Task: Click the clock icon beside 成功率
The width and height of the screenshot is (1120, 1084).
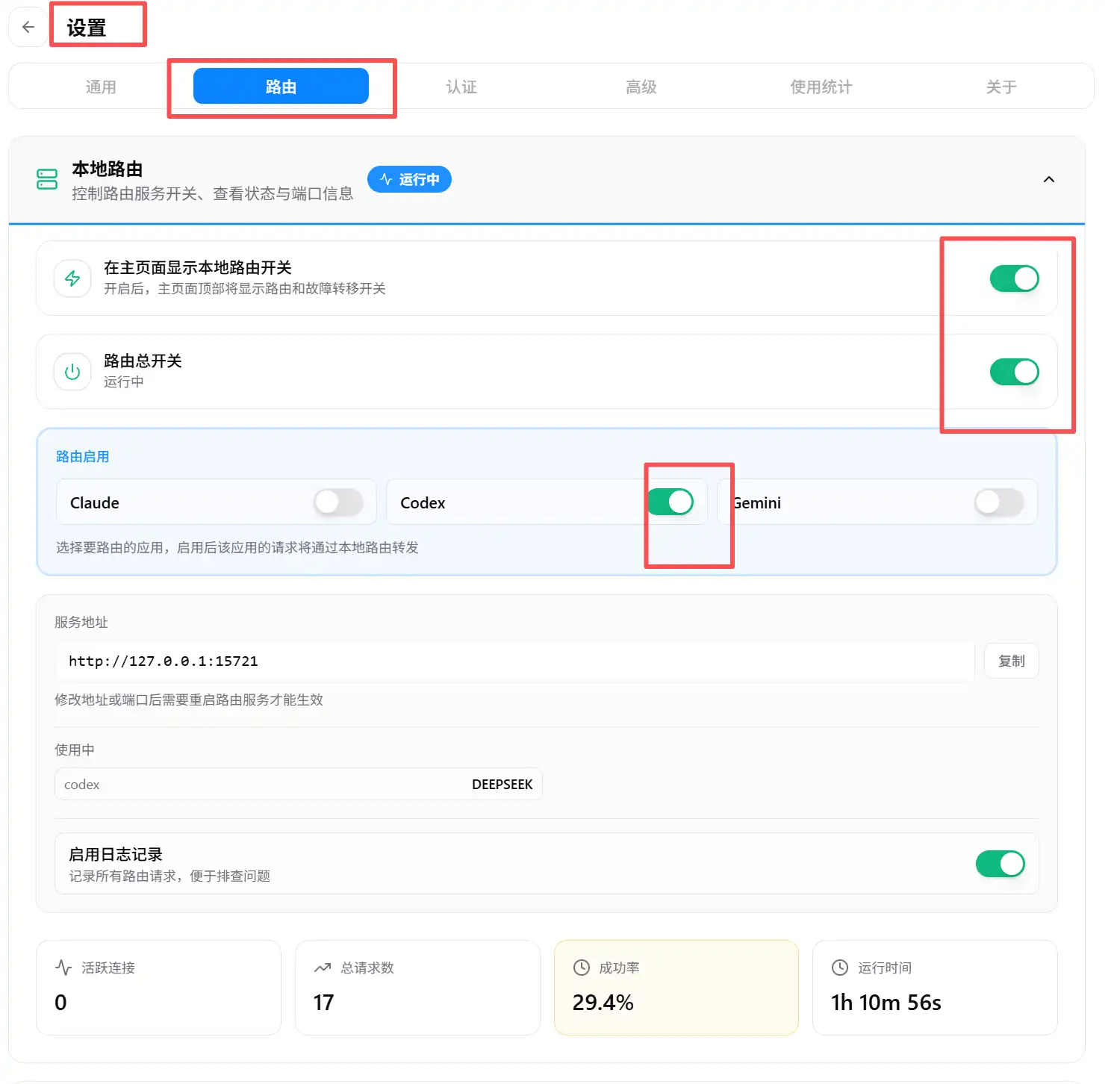Action: tap(581, 968)
